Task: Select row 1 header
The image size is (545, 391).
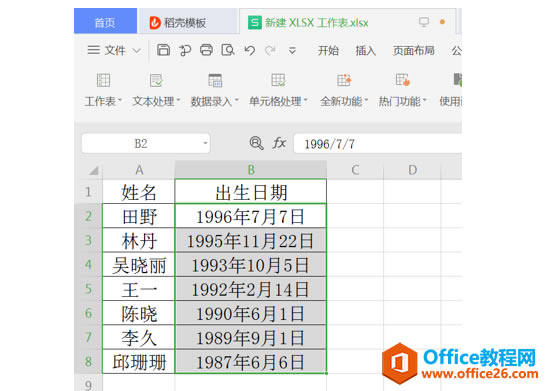Action: click(88, 192)
